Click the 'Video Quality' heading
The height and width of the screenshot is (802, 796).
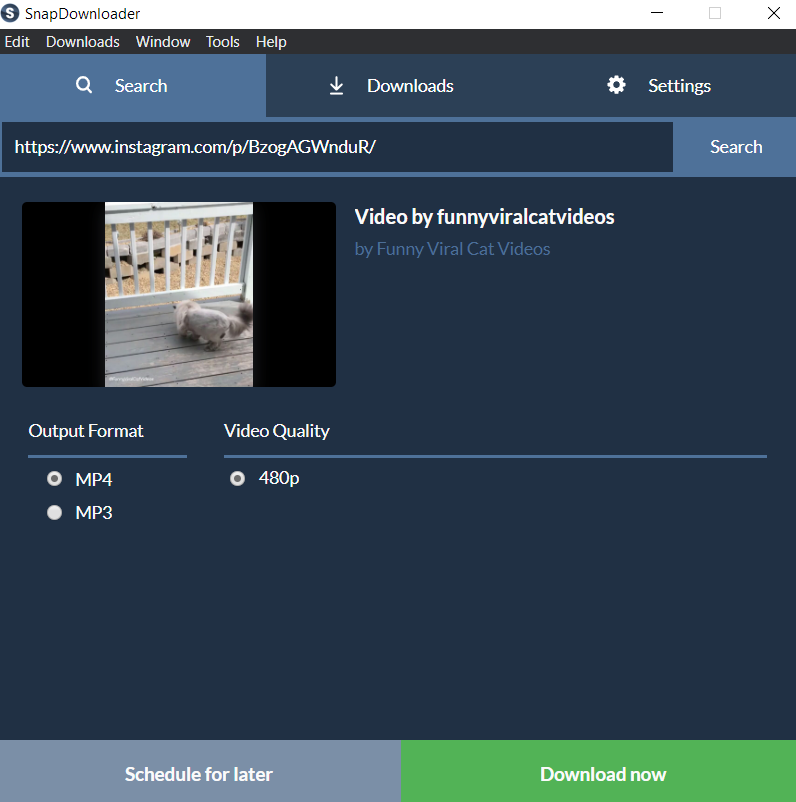pyautogui.click(x=277, y=431)
